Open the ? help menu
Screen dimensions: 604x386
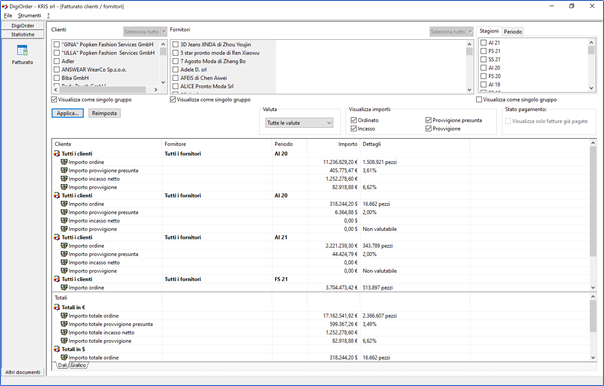click(x=48, y=15)
